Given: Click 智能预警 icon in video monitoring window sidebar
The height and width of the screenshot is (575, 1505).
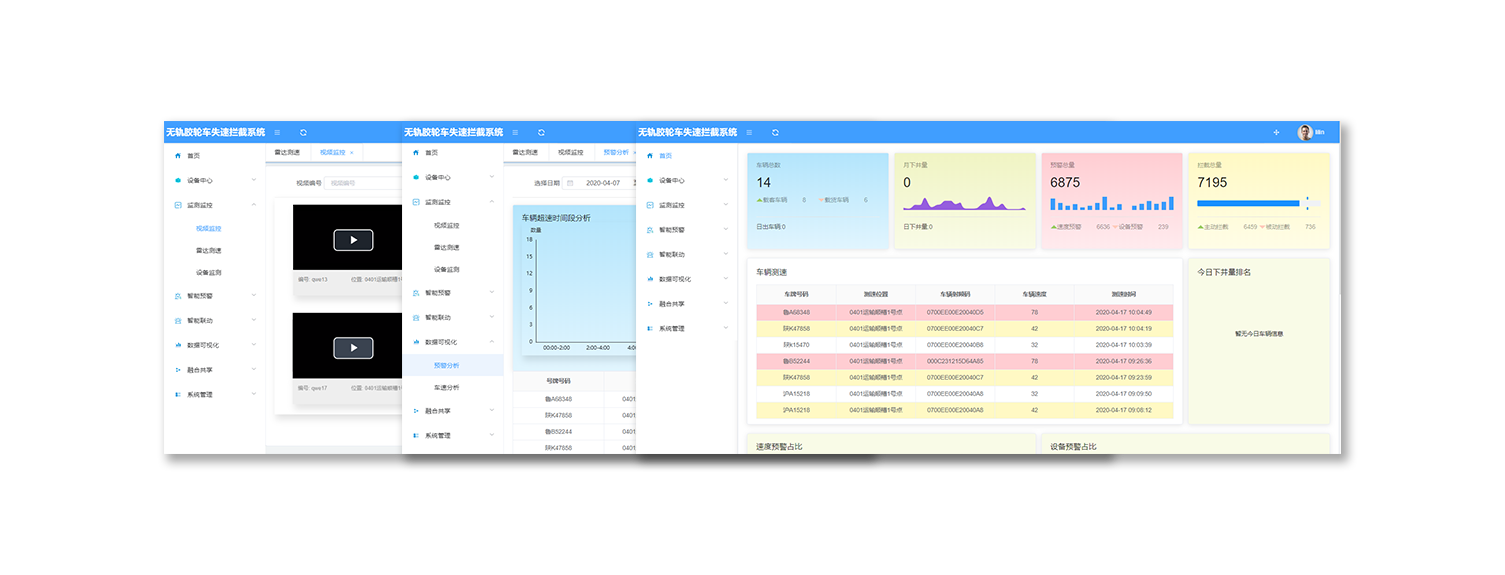Looking at the screenshot, I should [x=178, y=296].
